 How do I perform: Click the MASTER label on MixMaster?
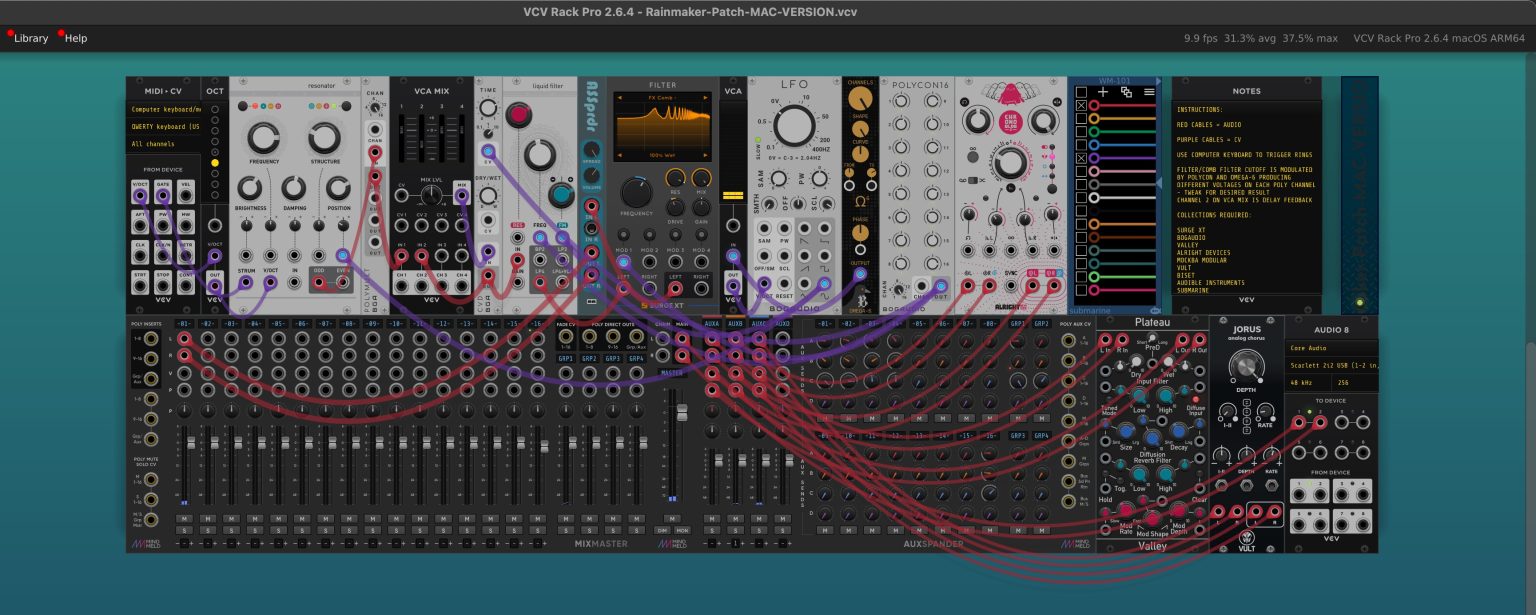pyautogui.click(x=672, y=373)
